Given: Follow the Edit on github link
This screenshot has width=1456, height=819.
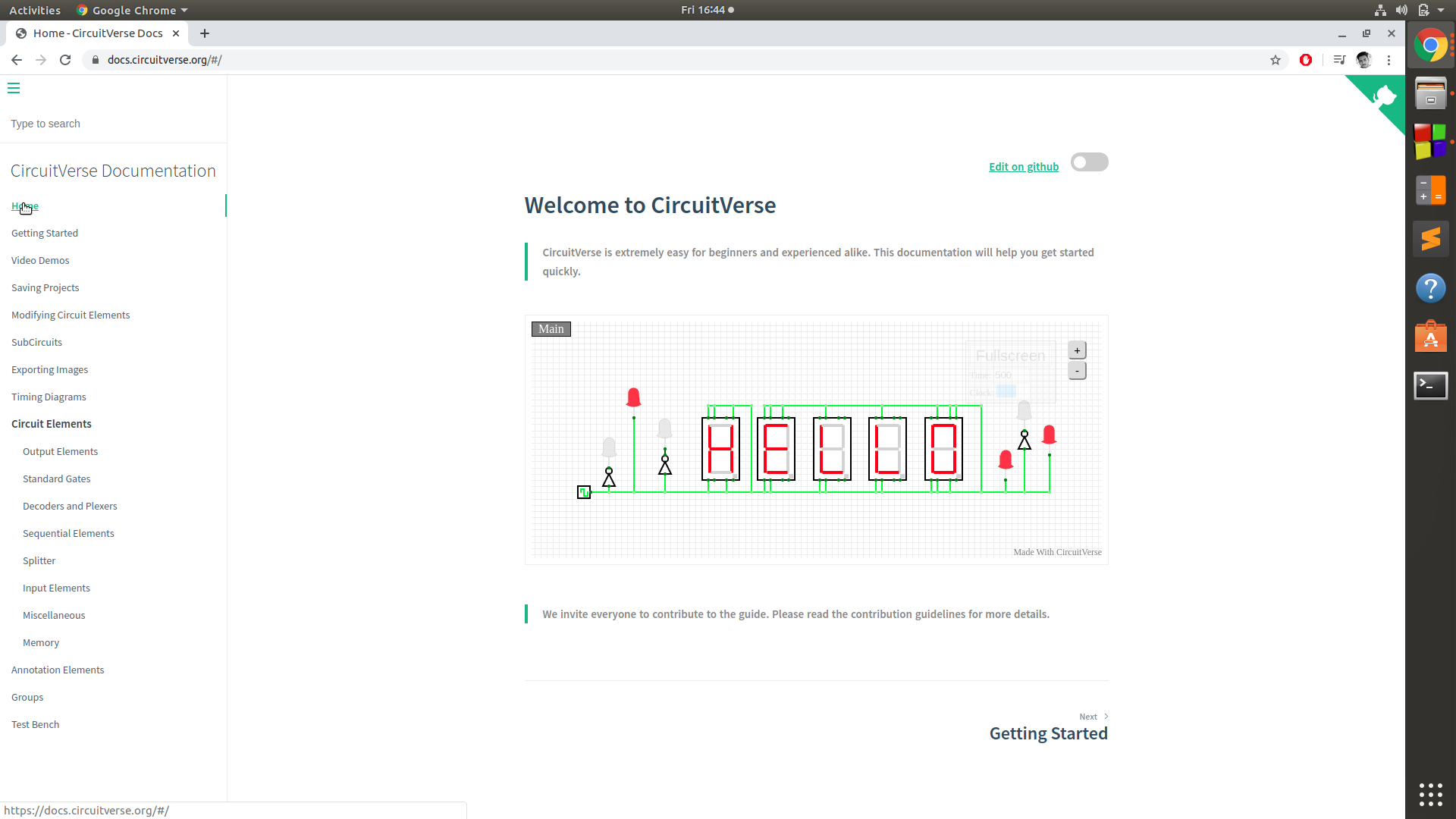Looking at the screenshot, I should pos(1024,166).
